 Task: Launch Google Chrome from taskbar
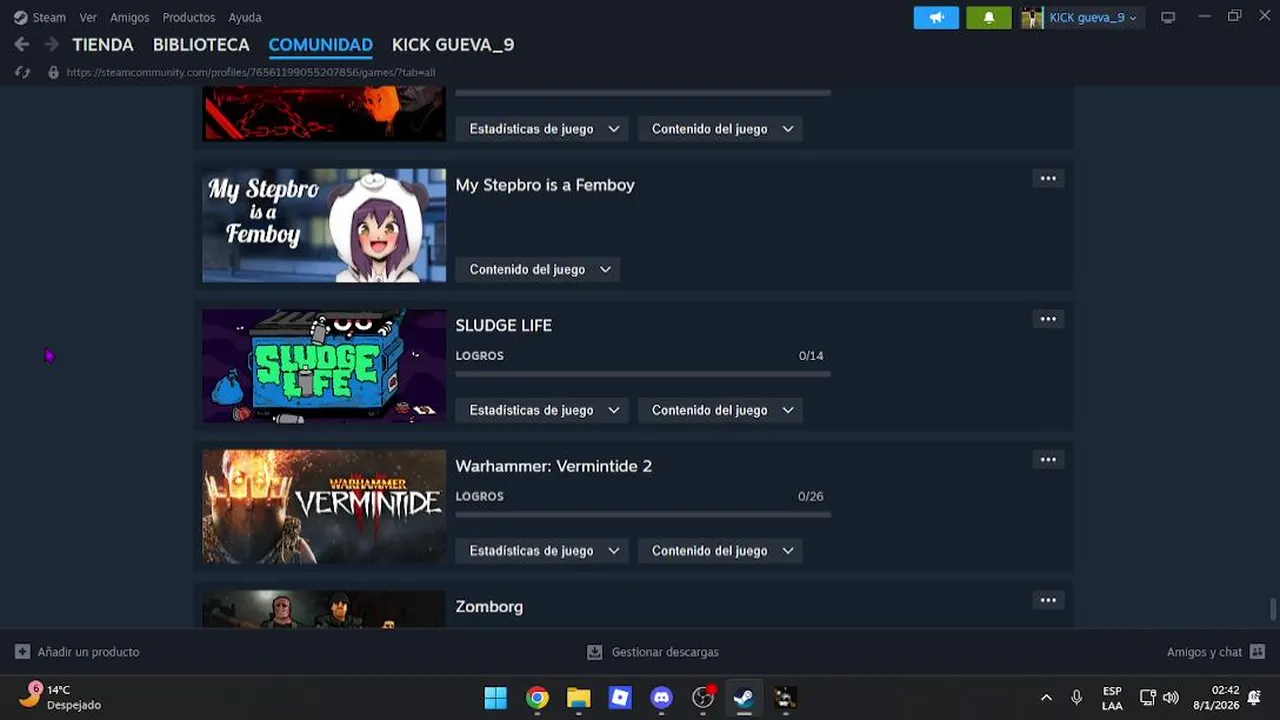click(537, 698)
